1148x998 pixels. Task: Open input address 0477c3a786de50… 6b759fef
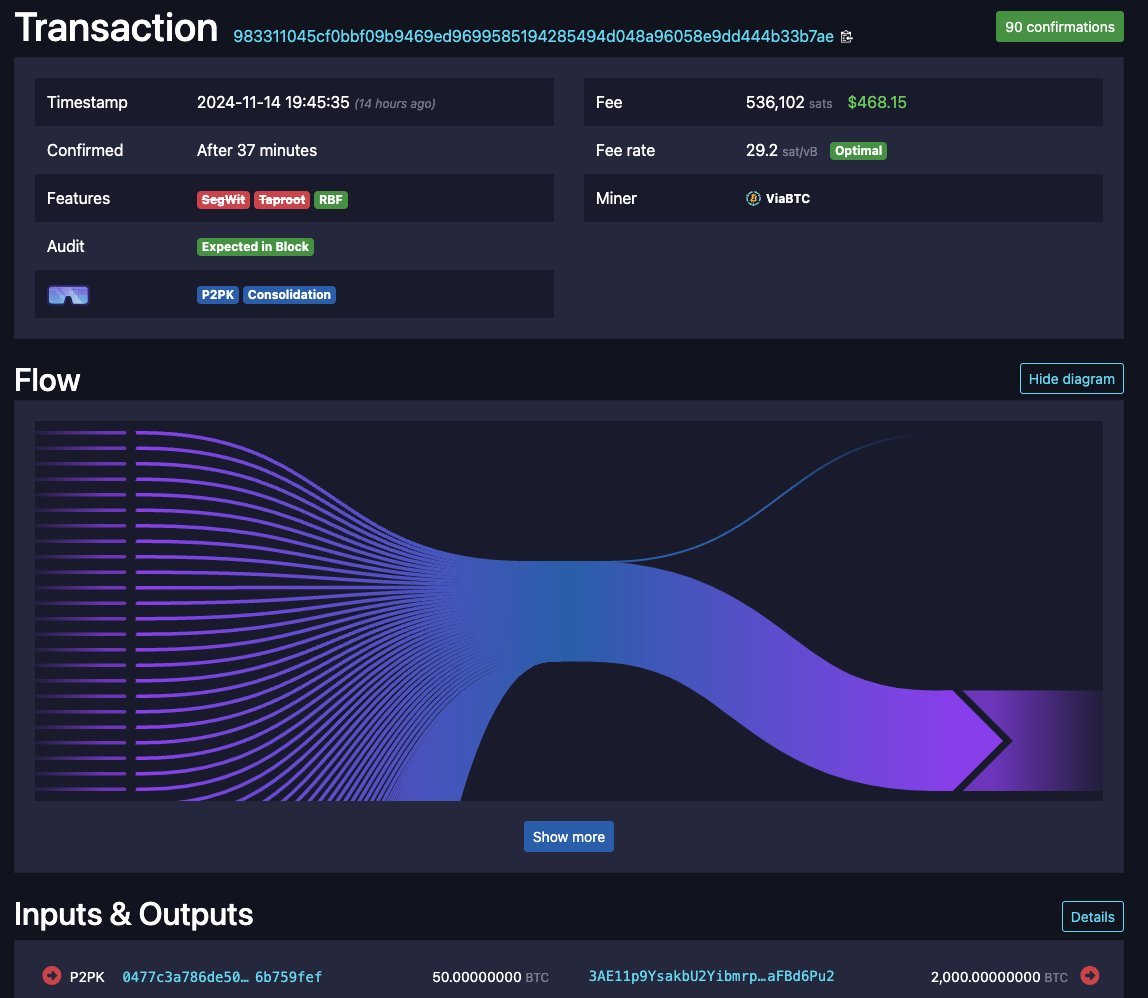tap(222, 977)
